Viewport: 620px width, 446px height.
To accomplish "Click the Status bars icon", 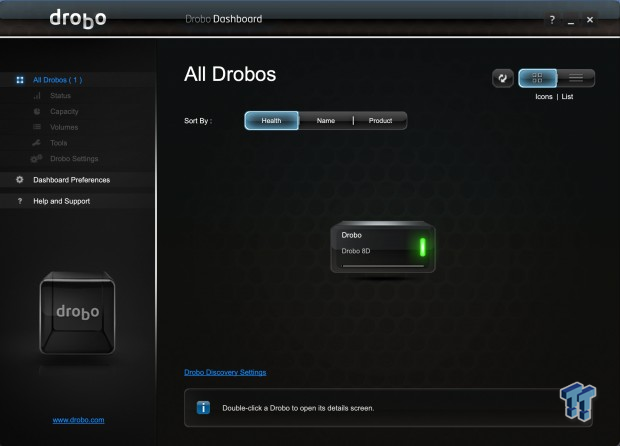I will tap(37, 96).
